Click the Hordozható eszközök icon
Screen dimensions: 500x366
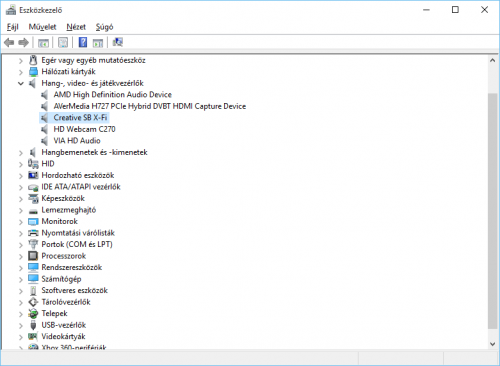33,175
